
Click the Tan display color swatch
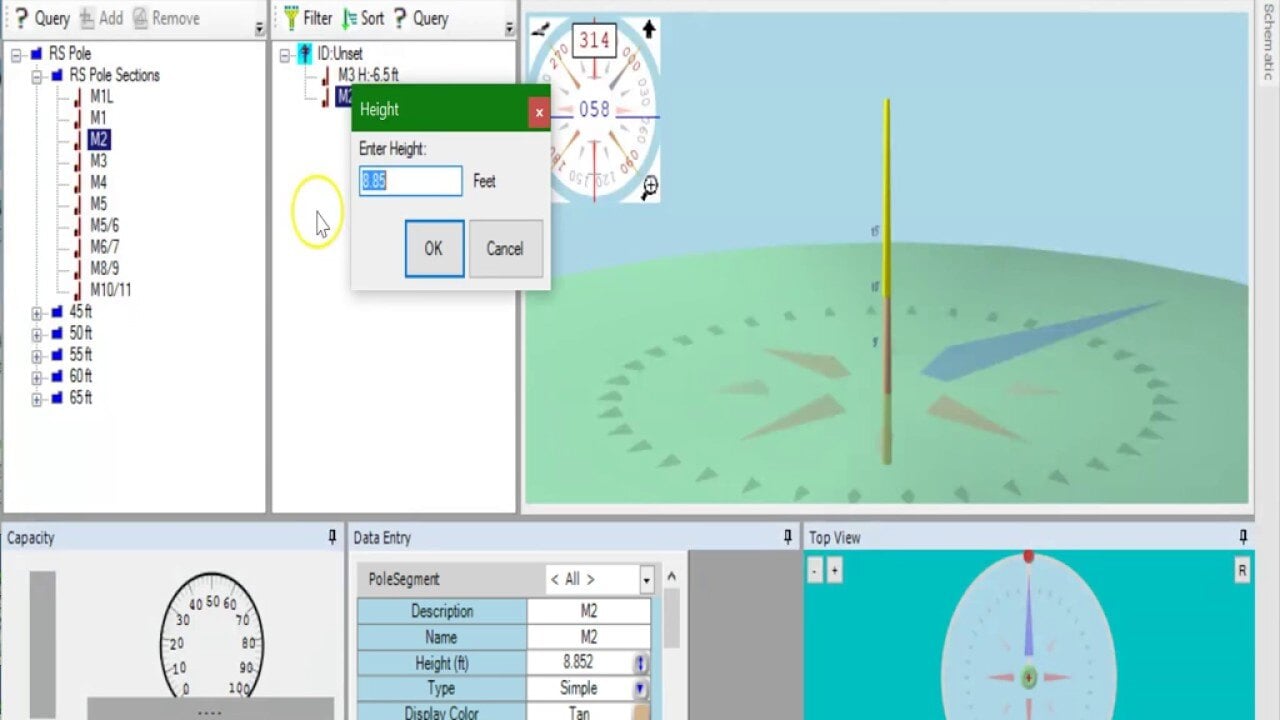[x=641, y=713]
